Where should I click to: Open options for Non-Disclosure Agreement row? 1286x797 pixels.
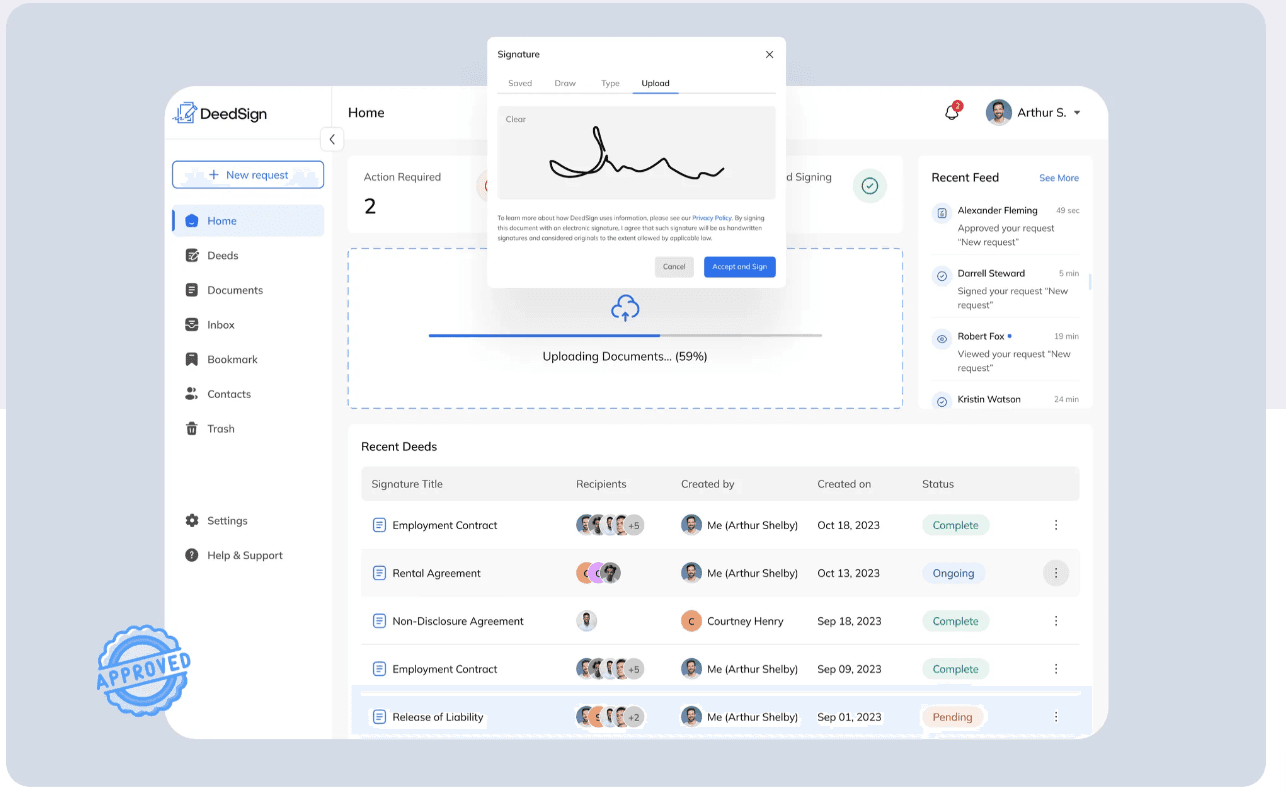(x=1055, y=621)
